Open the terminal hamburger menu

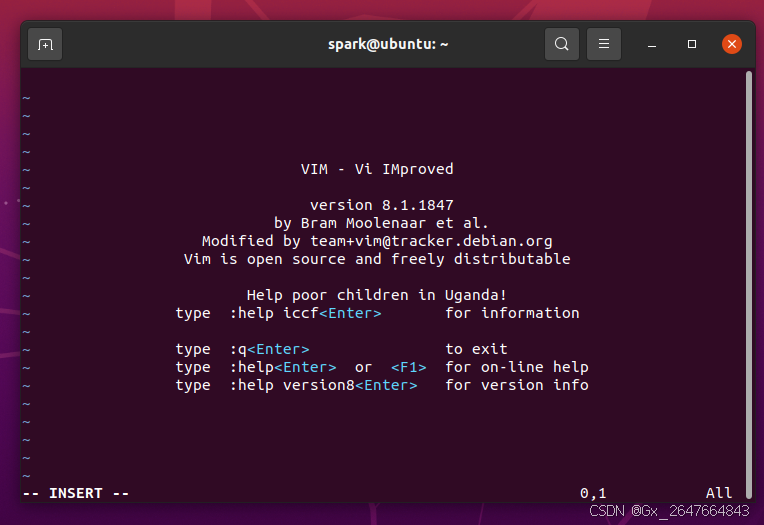pos(604,44)
